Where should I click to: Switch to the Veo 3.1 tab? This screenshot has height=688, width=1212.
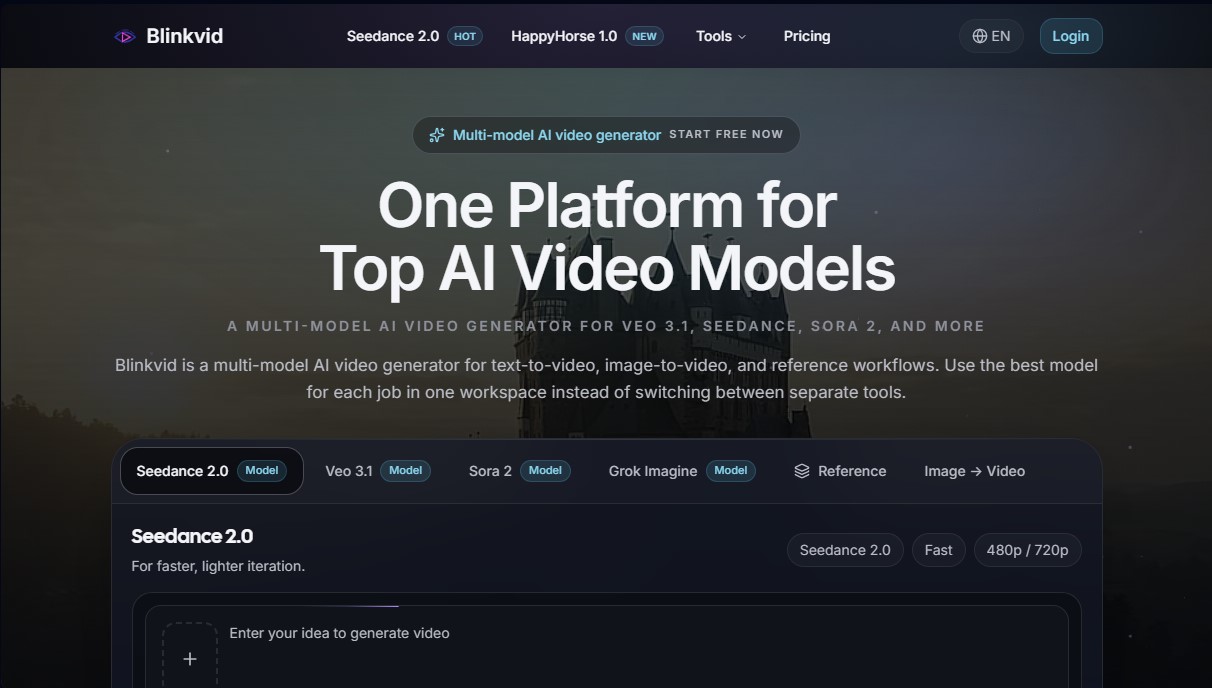click(x=378, y=471)
